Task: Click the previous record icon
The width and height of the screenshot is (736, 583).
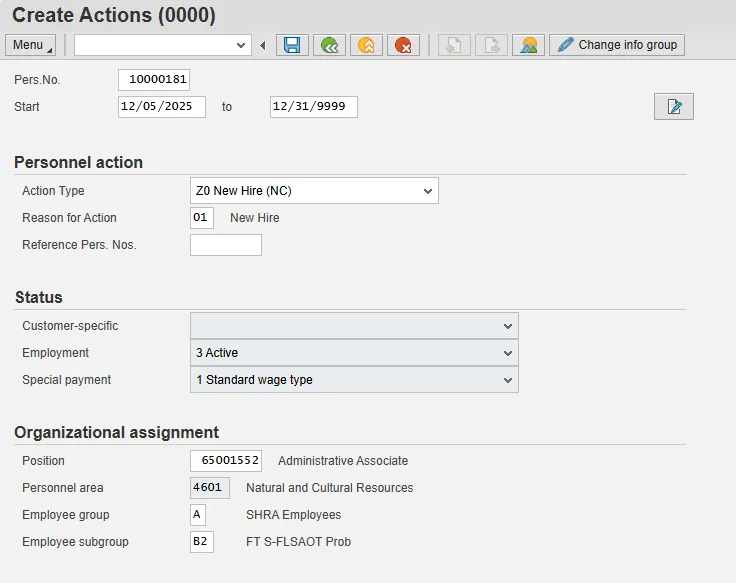Action: click(454, 45)
